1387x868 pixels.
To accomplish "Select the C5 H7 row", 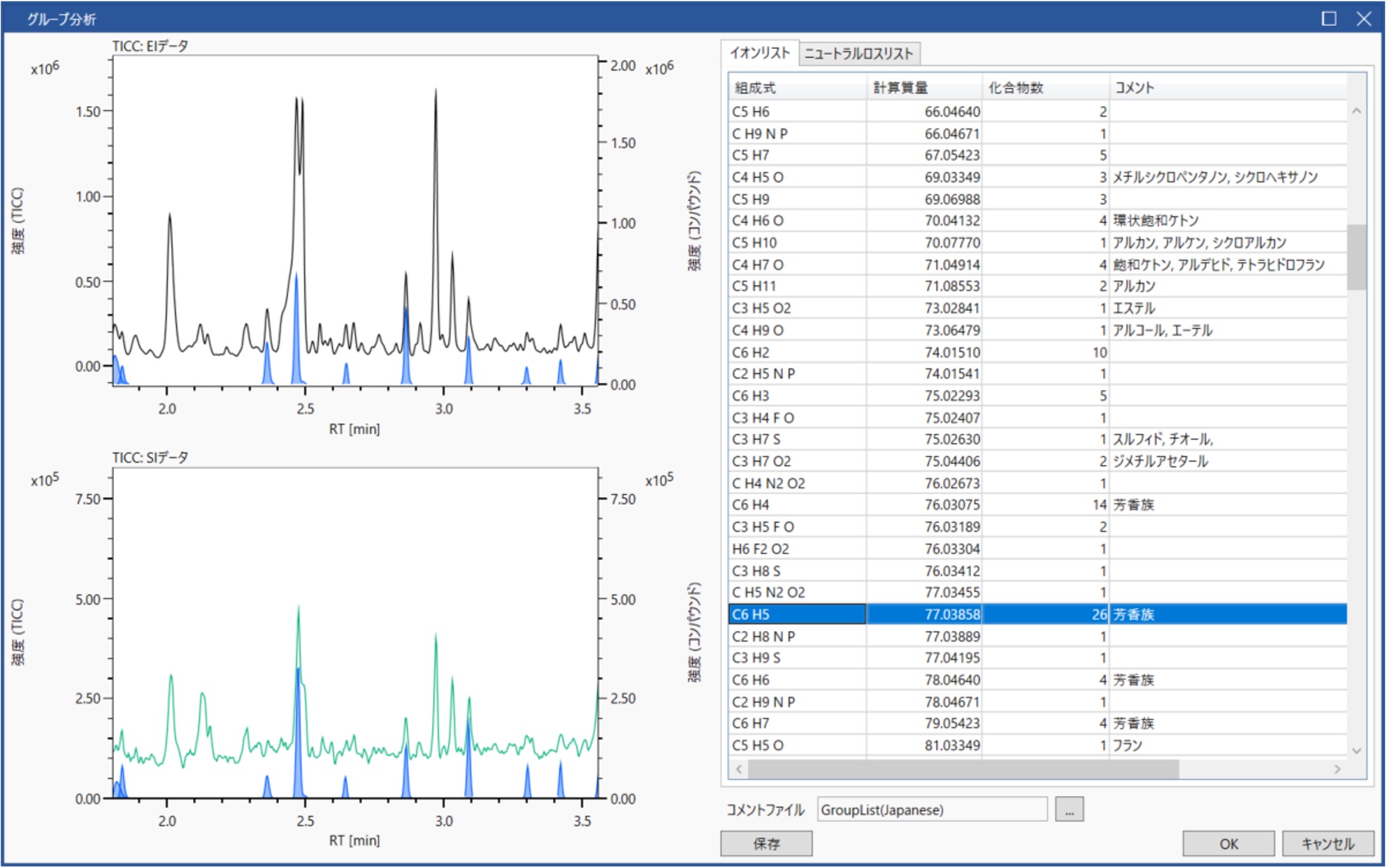I will pos(1037,155).
